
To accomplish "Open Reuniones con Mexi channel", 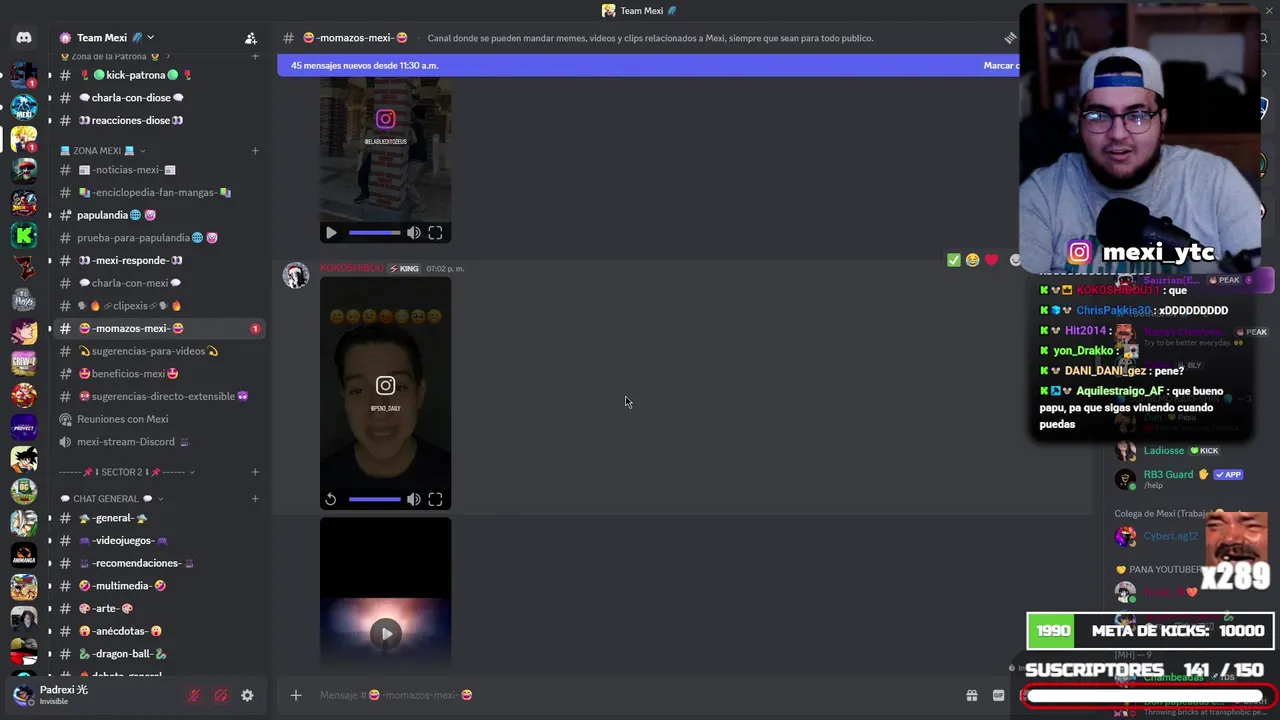I will click(x=122, y=419).
